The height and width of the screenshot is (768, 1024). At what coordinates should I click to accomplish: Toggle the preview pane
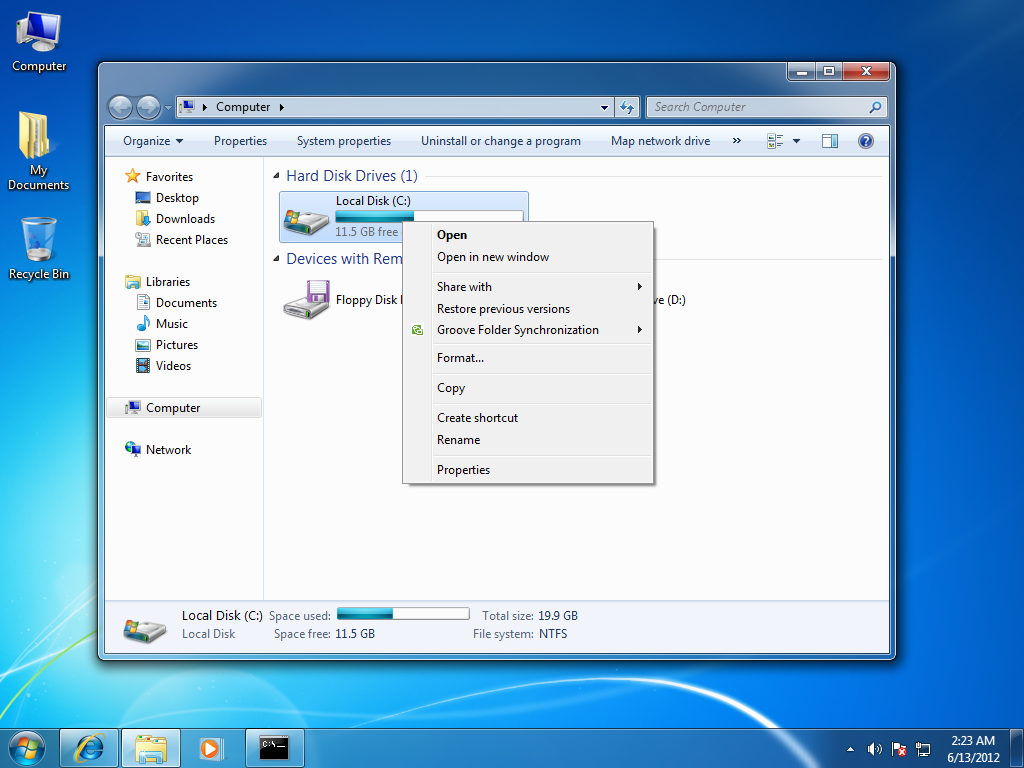(x=829, y=140)
